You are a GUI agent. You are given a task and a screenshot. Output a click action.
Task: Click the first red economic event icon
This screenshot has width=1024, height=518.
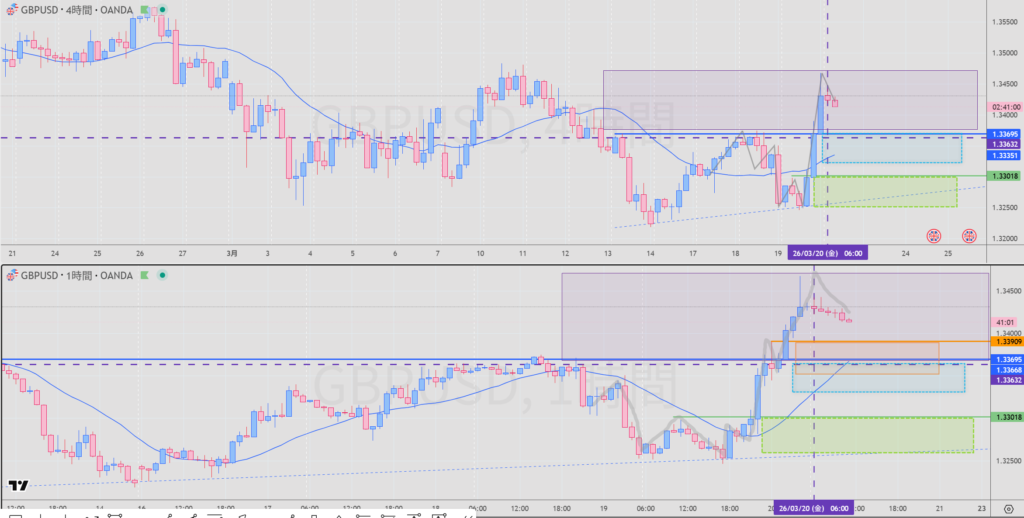click(932, 237)
